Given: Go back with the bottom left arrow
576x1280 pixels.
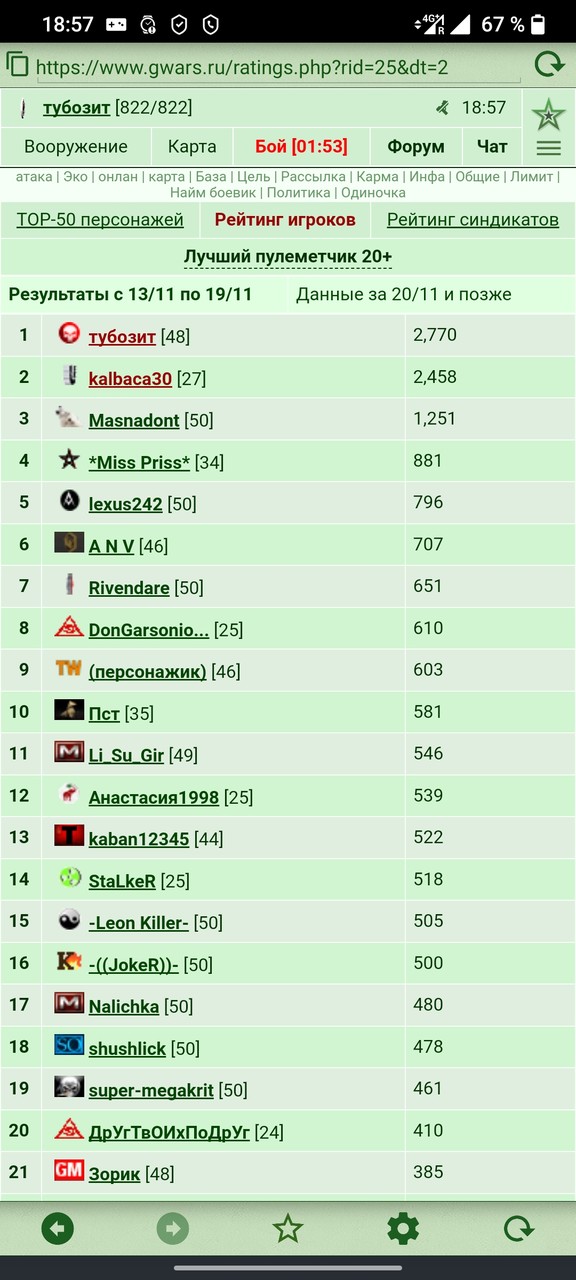Looking at the screenshot, I should click(x=58, y=1228).
